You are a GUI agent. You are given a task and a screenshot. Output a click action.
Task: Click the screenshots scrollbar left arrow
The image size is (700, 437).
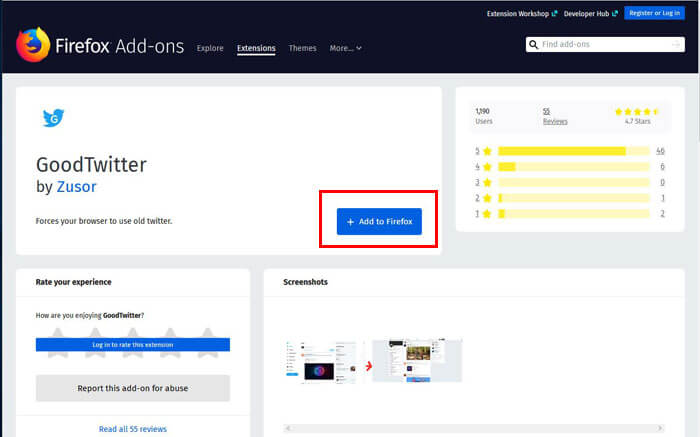[x=288, y=428]
